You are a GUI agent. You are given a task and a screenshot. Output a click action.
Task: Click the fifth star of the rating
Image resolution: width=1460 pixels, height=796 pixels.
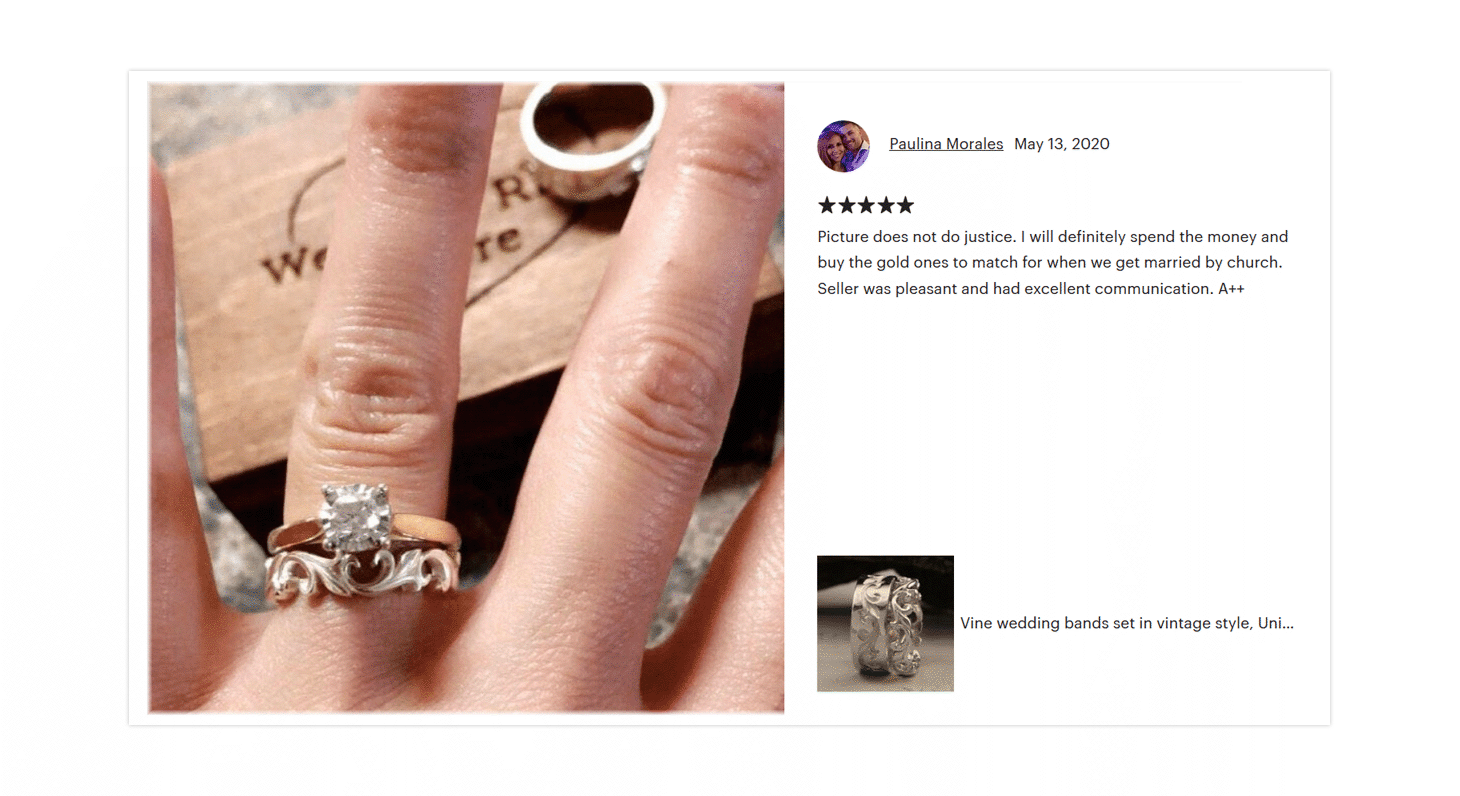tap(905, 205)
